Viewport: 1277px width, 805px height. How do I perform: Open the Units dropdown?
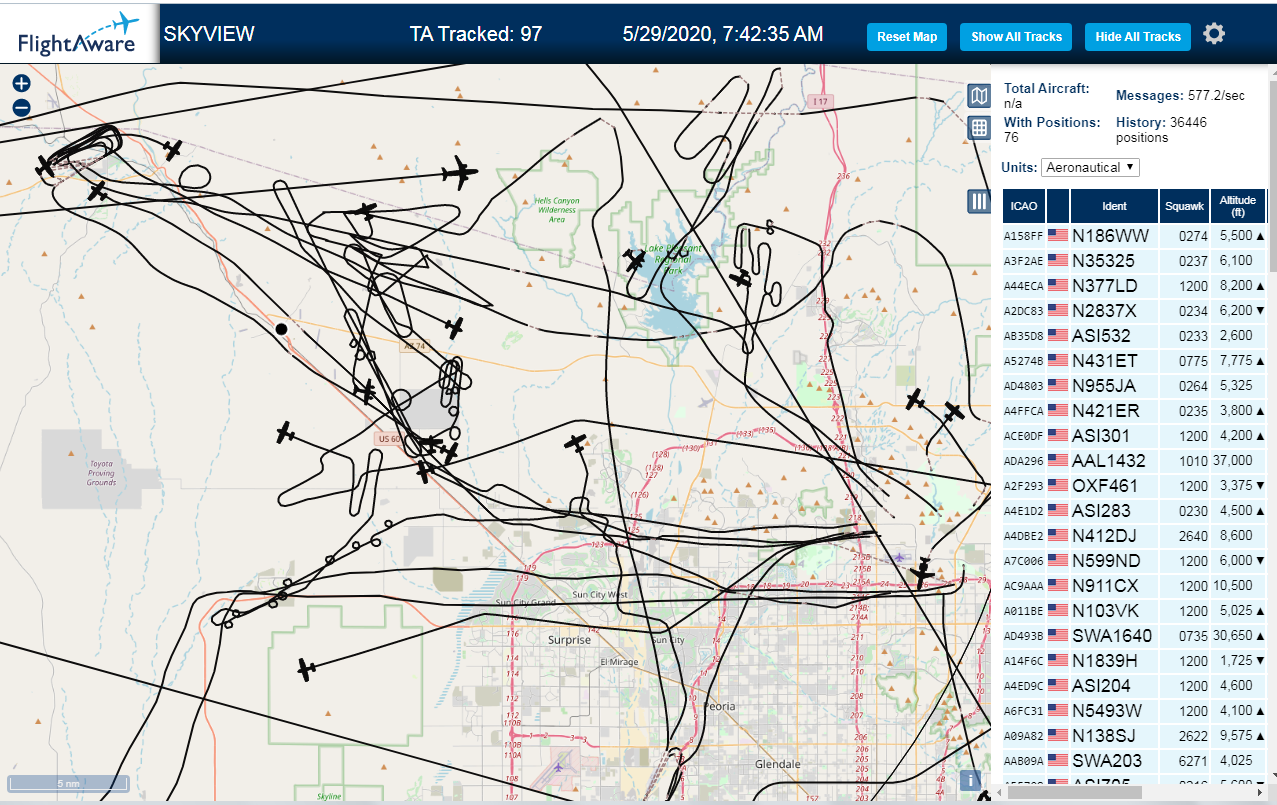(x=1090, y=167)
